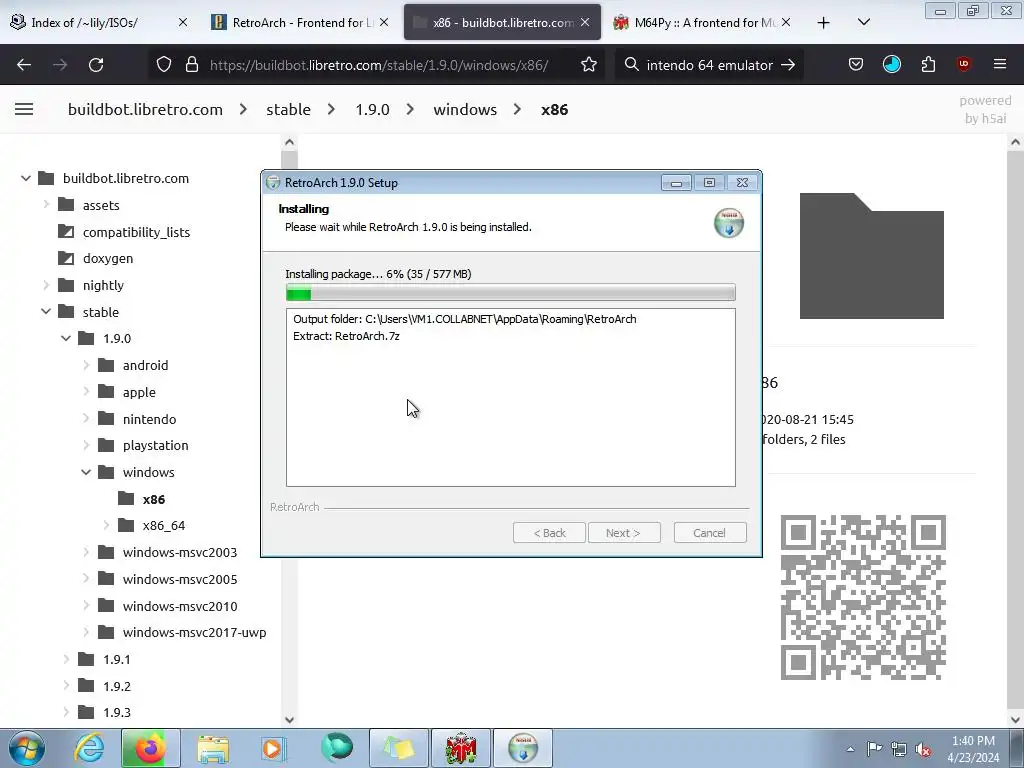This screenshot has height=768, width=1024.
Task: Click the QR code image
Action: 863,598
